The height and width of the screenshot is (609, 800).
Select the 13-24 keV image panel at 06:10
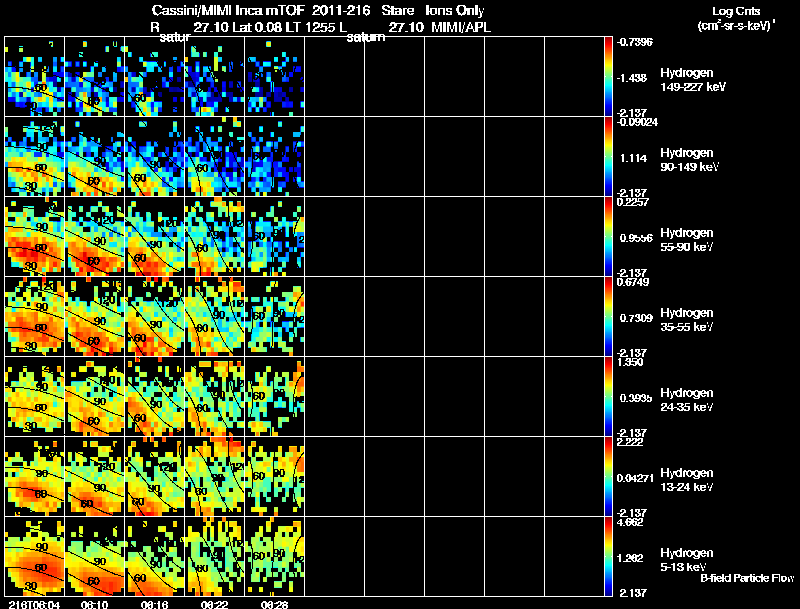click(94, 477)
